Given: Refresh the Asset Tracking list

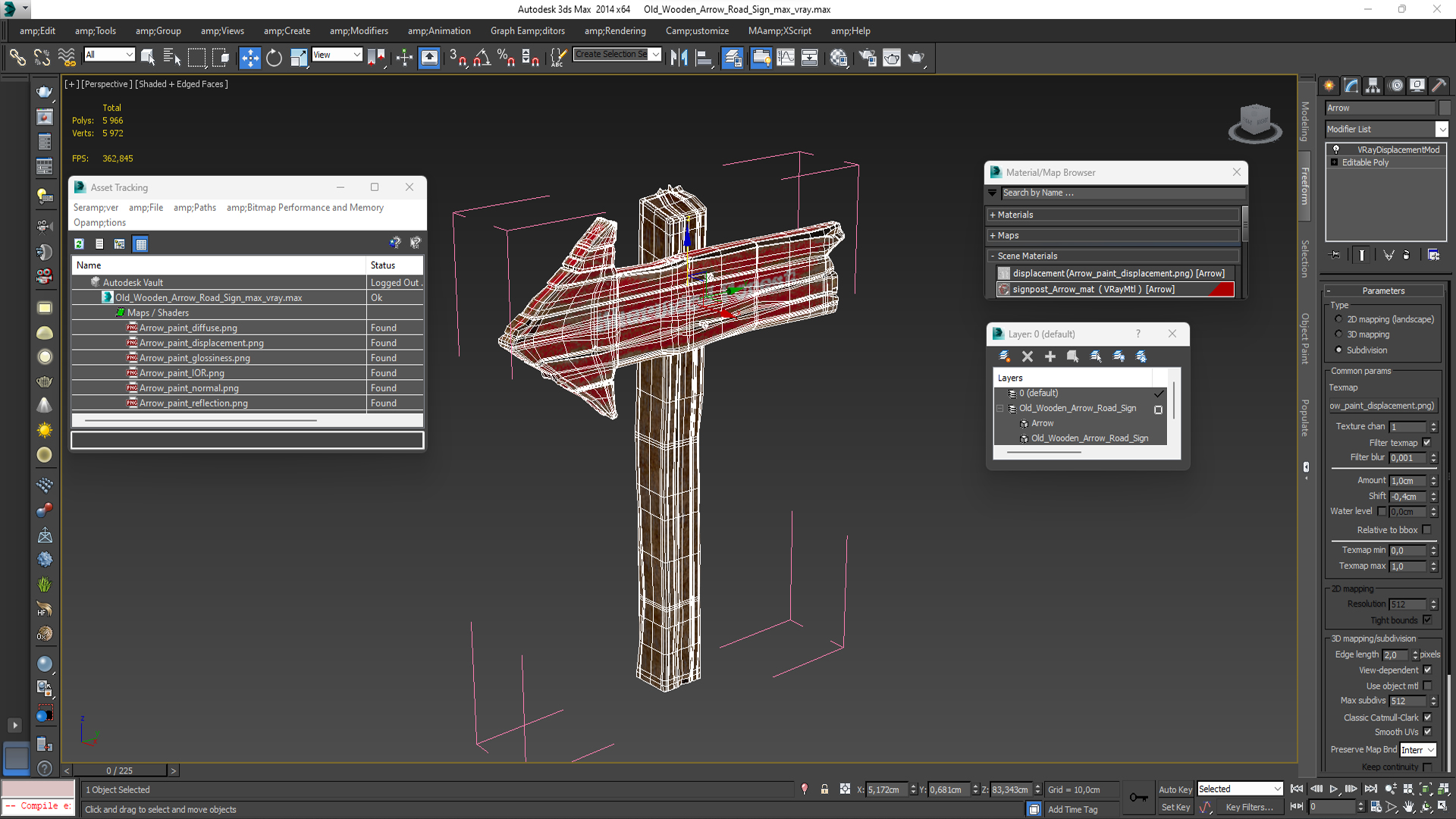Looking at the screenshot, I should [x=79, y=243].
